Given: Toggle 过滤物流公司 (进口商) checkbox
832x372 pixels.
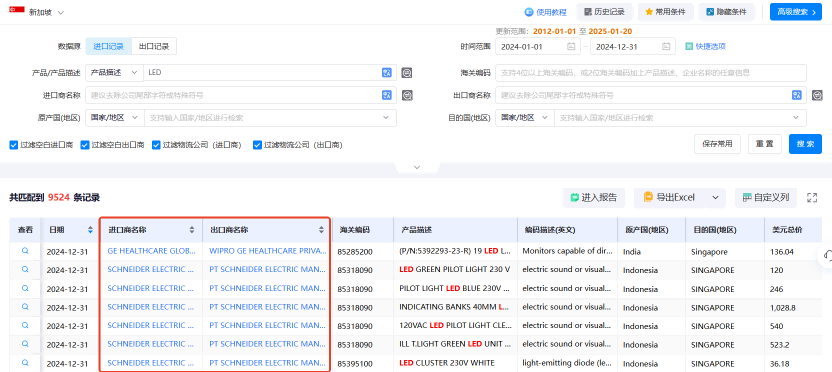Looking at the screenshot, I should [156, 145].
